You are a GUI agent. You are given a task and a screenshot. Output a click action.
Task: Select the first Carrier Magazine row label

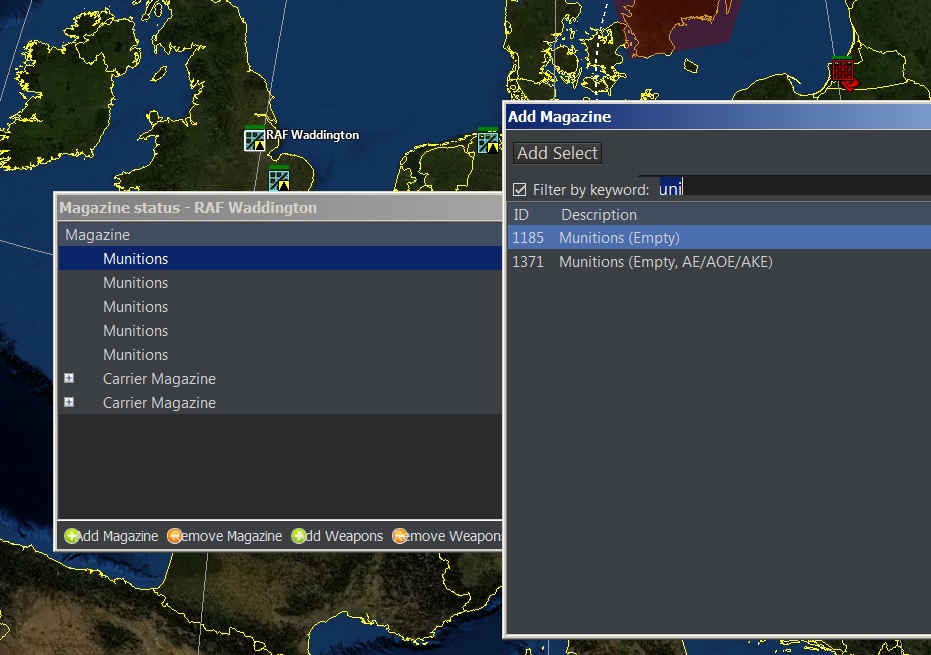click(x=159, y=379)
